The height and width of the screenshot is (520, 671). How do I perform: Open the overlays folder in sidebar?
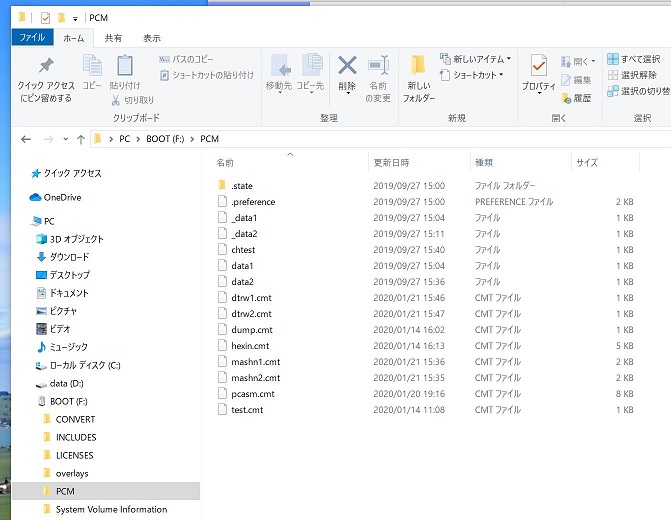tap(66, 474)
